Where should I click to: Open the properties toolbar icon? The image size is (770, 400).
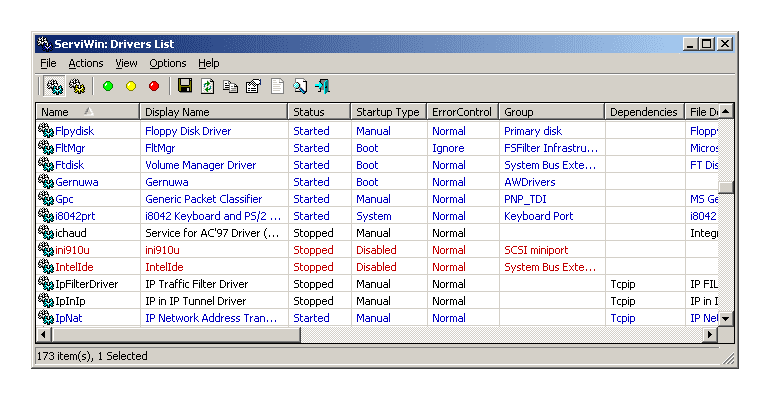pyautogui.click(x=254, y=87)
